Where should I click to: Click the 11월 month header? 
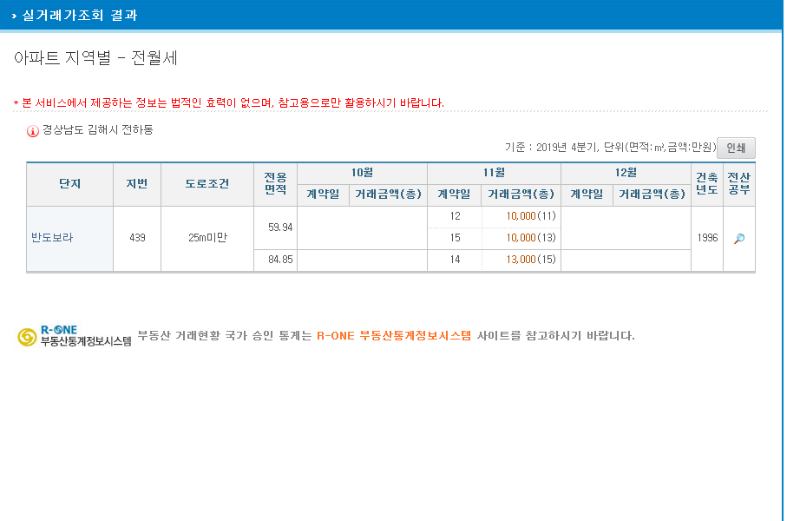494,173
